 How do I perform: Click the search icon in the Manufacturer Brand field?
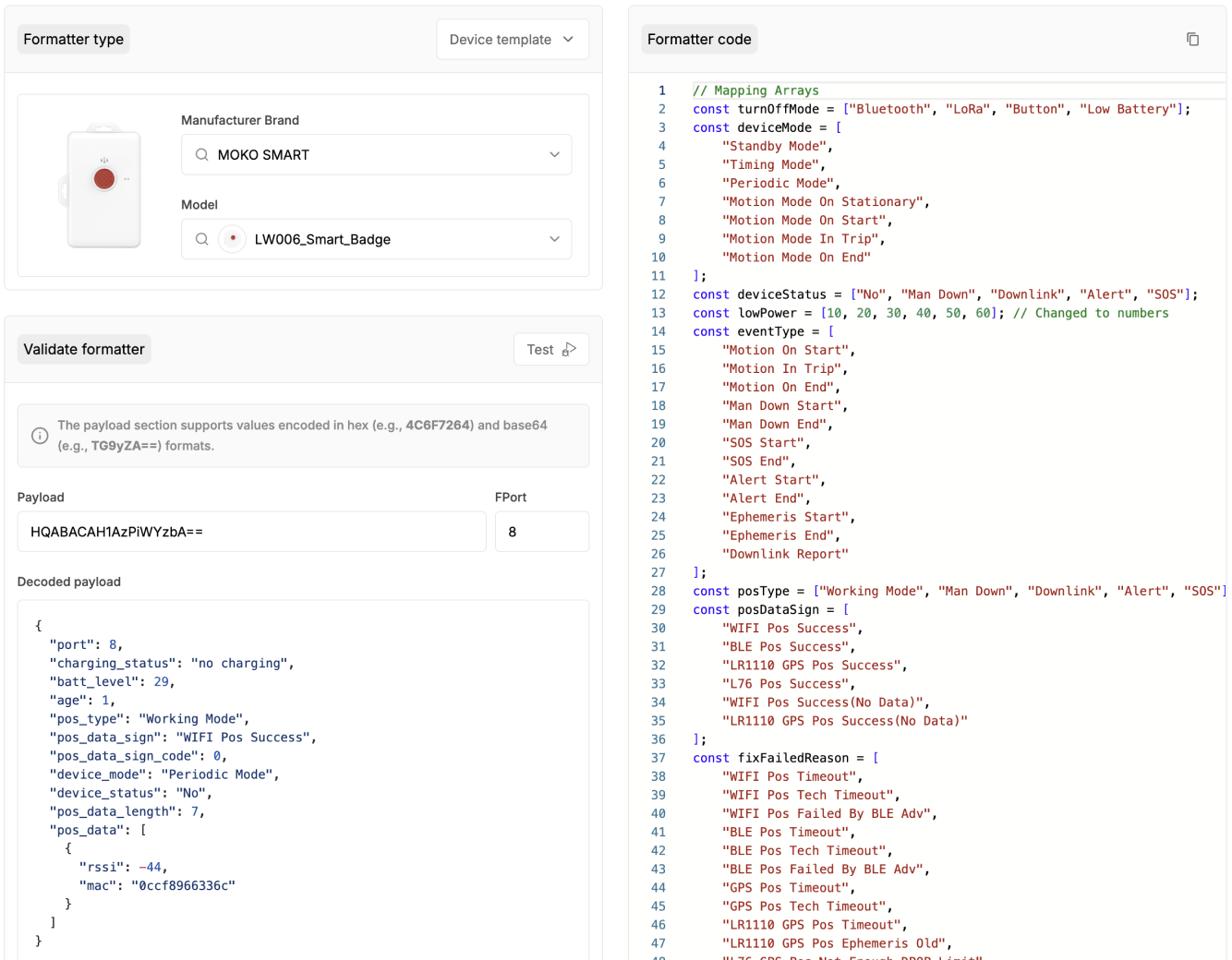(x=201, y=155)
